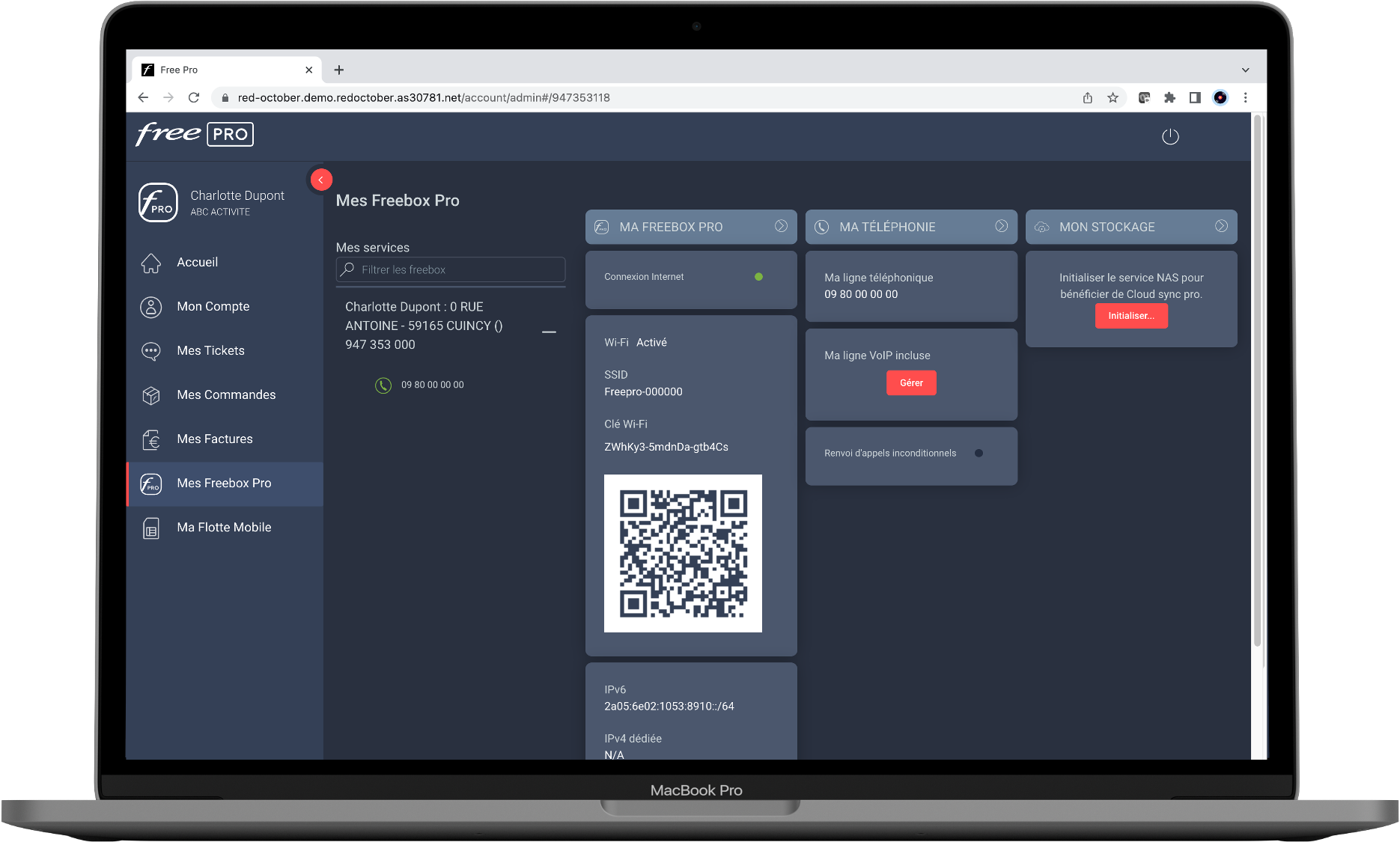Click the Wi-Fi QR code

[683, 553]
